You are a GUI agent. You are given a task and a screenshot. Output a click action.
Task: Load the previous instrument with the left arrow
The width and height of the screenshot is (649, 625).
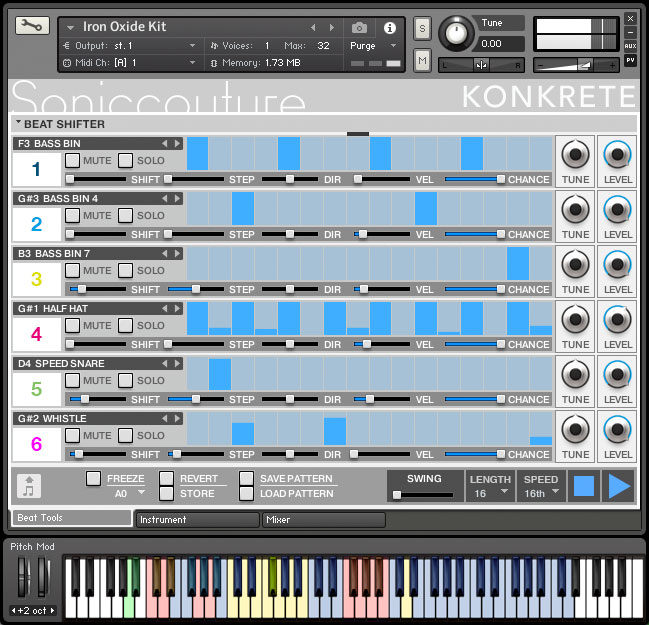point(313,28)
